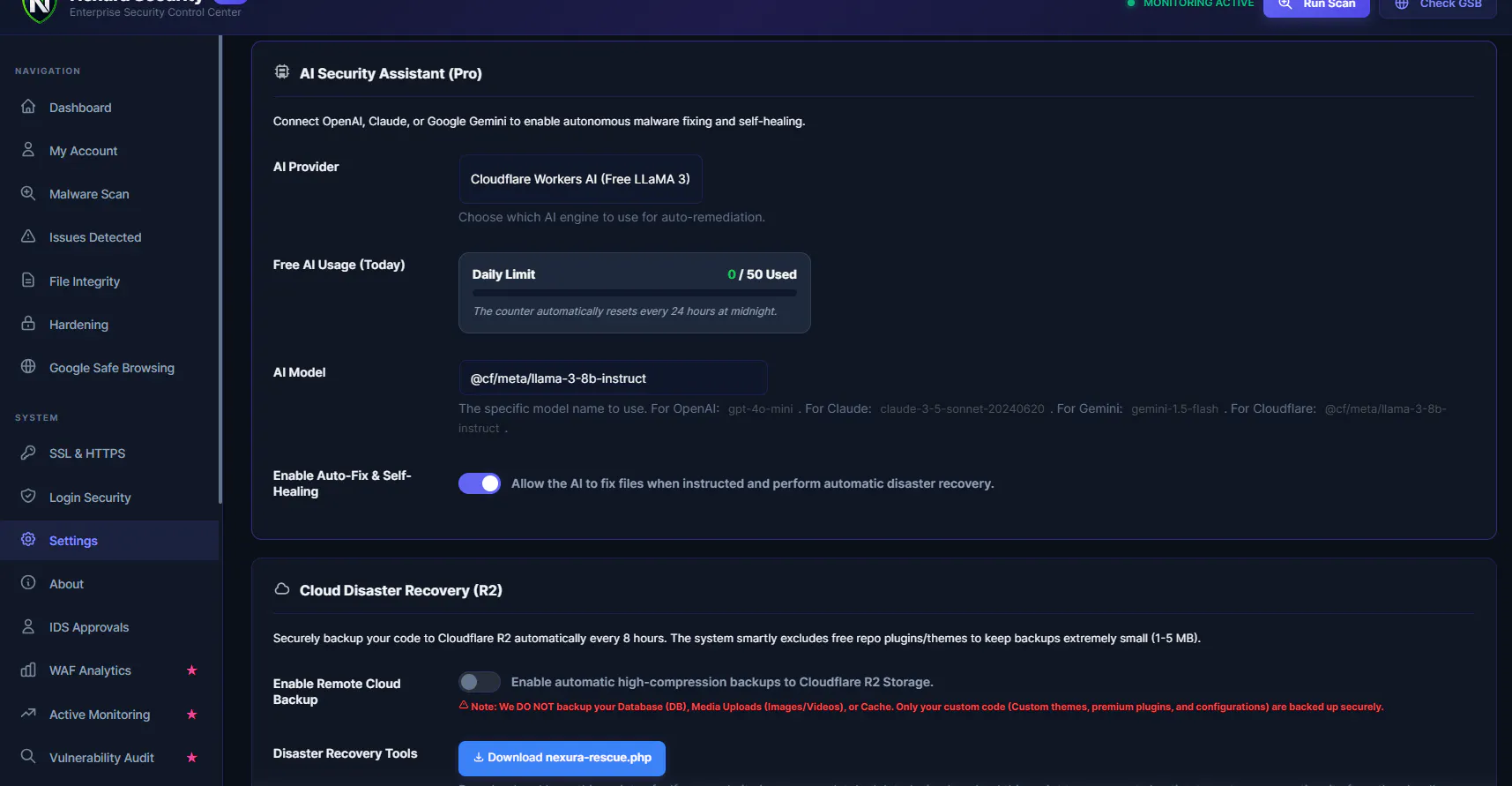The image size is (1512, 786).
Task: Go to the Login Security page
Action: (x=109, y=498)
